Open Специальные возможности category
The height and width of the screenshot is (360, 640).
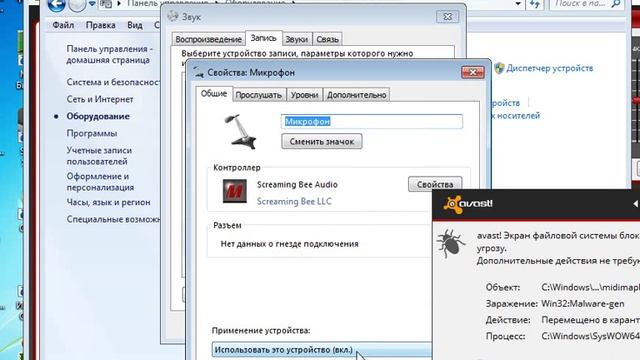point(113,219)
